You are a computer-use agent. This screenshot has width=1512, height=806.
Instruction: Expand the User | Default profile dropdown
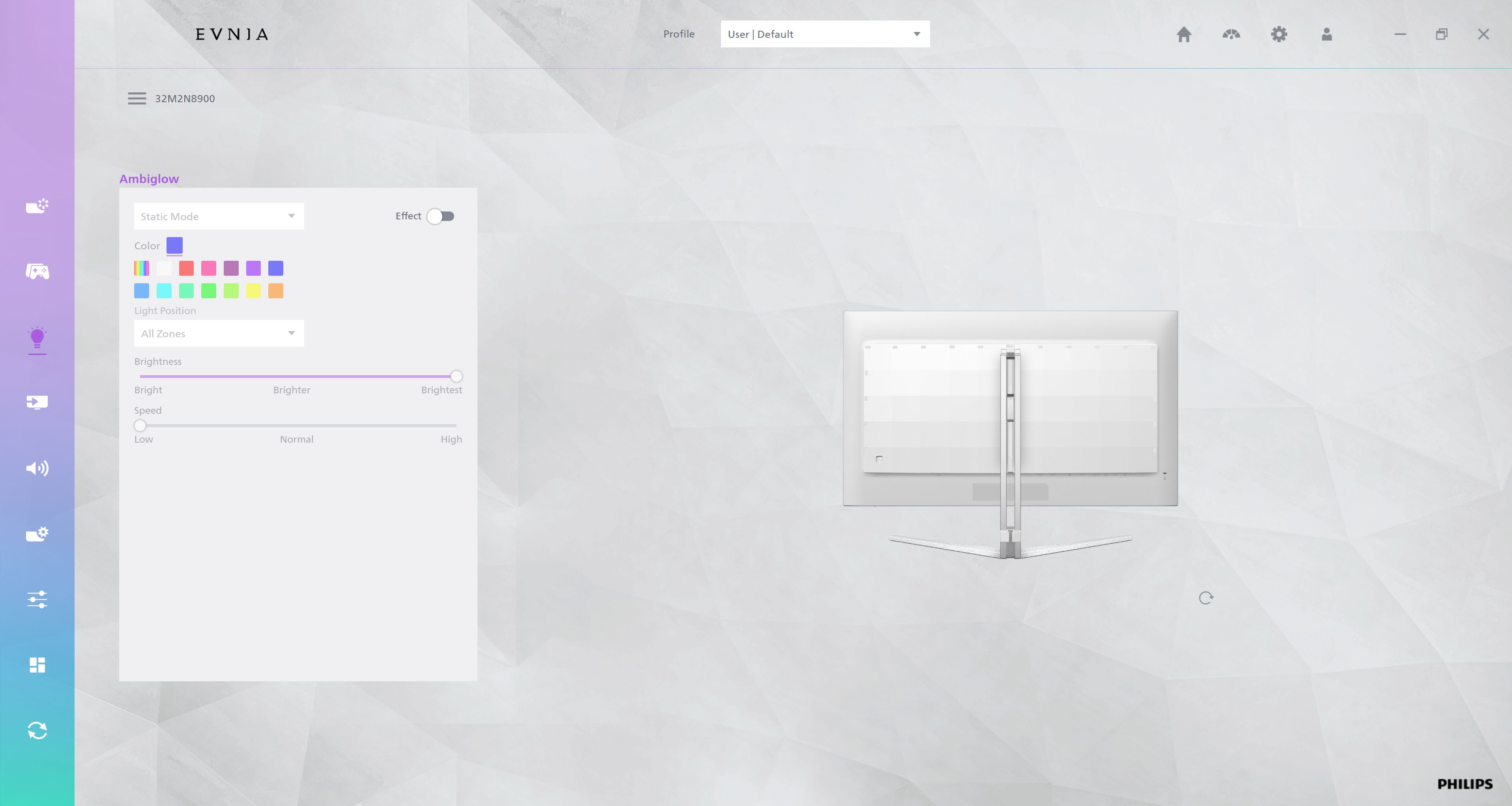825,34
